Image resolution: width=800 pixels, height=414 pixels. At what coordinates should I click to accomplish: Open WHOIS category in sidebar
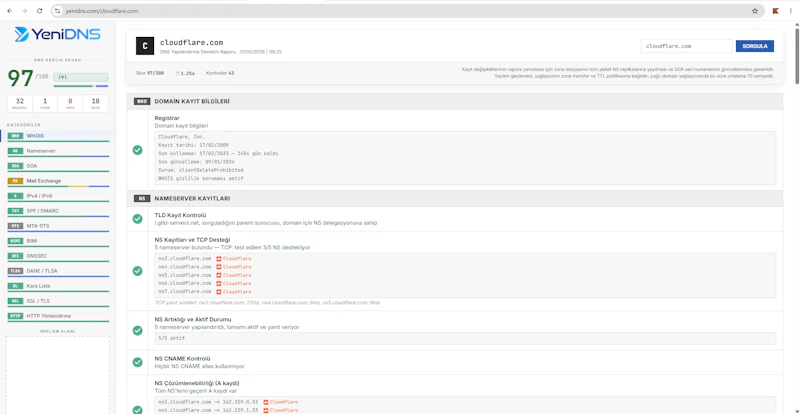58,136
